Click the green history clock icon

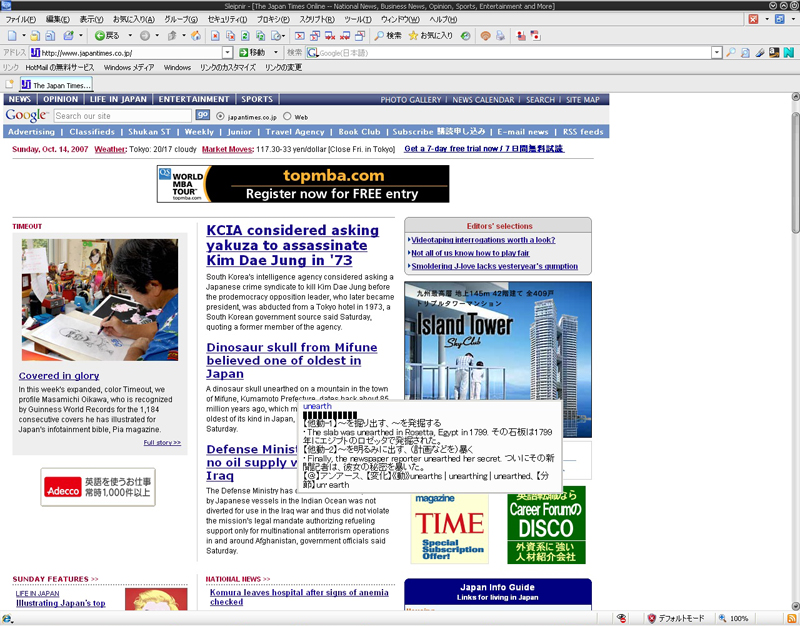(x=465, y=36)
